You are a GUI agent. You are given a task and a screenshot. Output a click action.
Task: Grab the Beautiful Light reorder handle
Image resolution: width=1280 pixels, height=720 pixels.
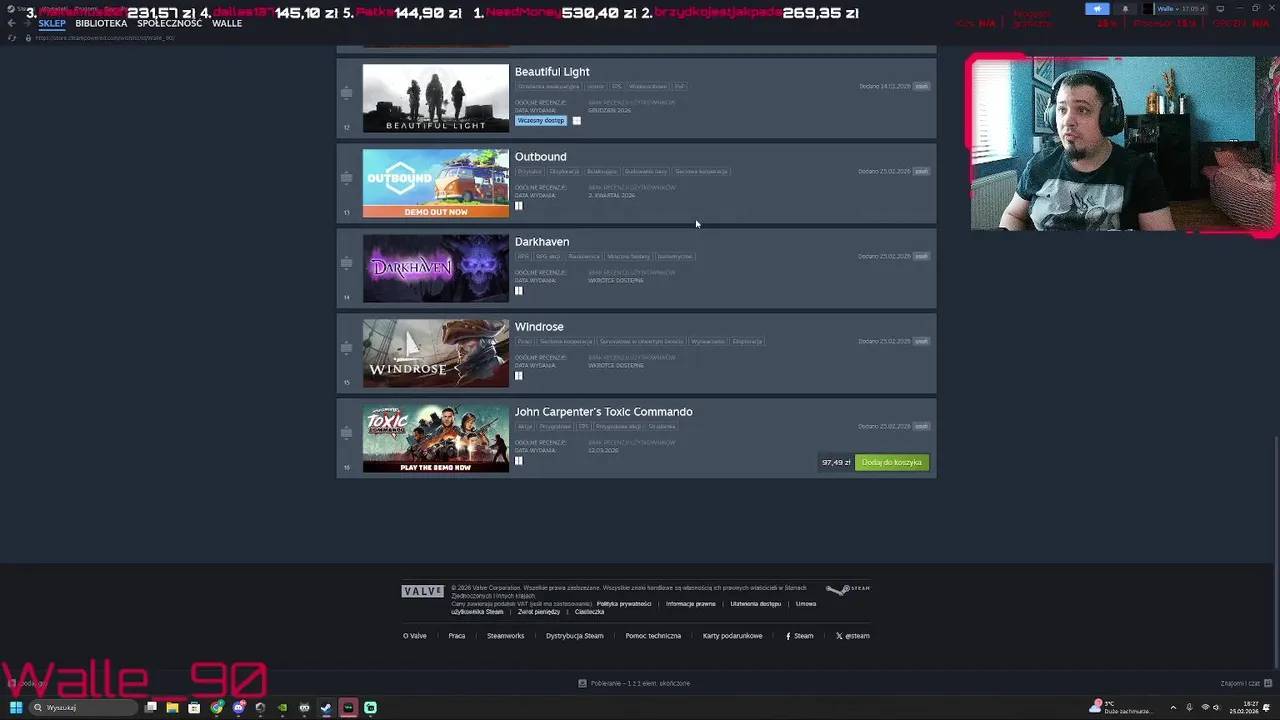point(346,93)
